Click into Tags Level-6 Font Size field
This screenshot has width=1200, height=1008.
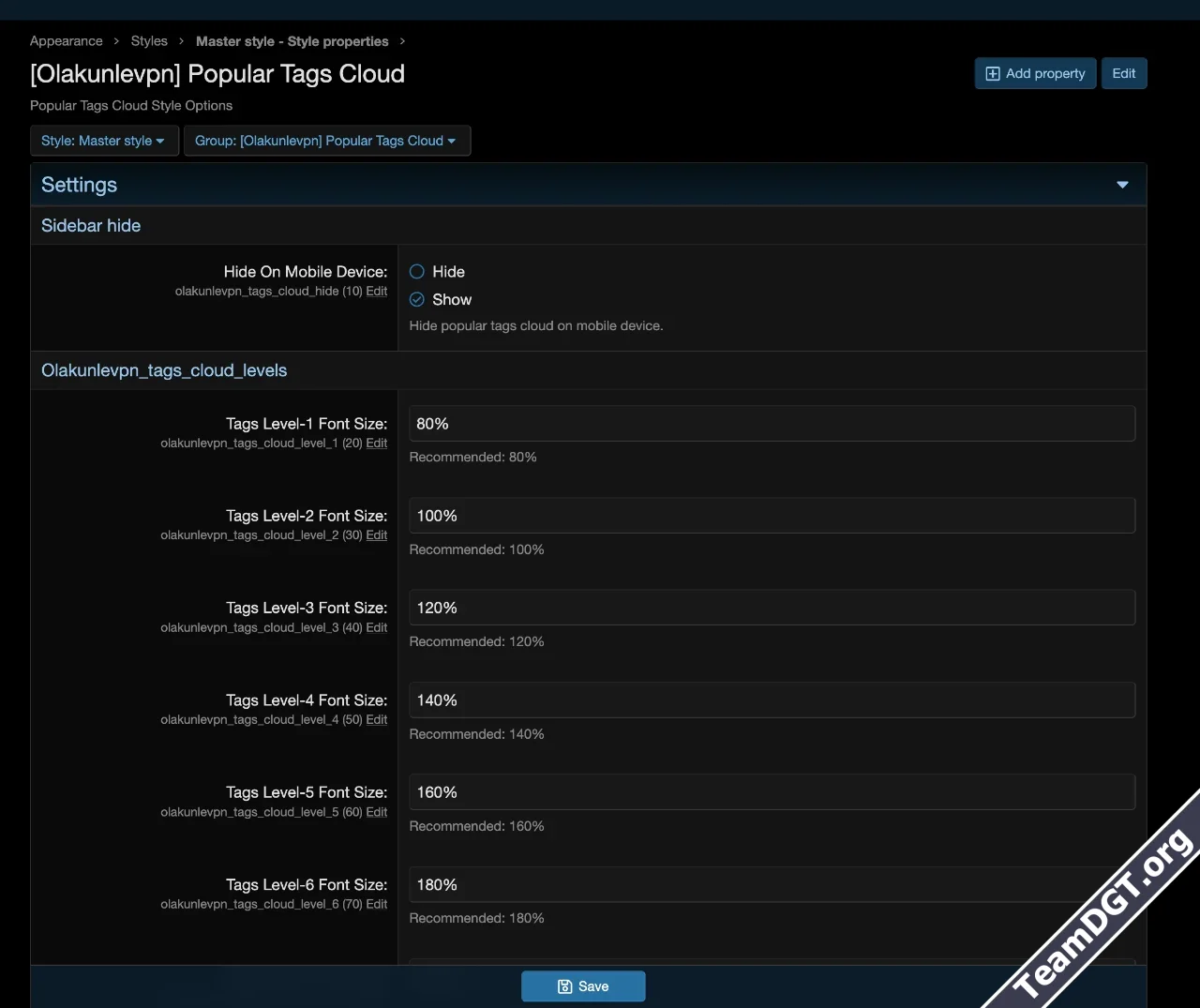tap(750, 885)
